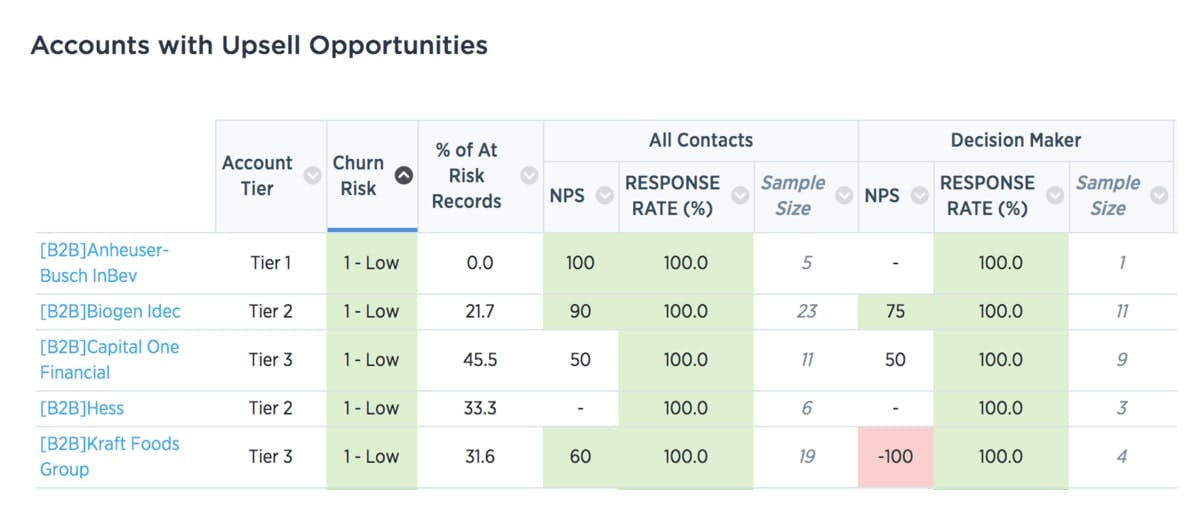Click the red -100 NPS cell
This screenshot has width=1194, height=514.
895,457
